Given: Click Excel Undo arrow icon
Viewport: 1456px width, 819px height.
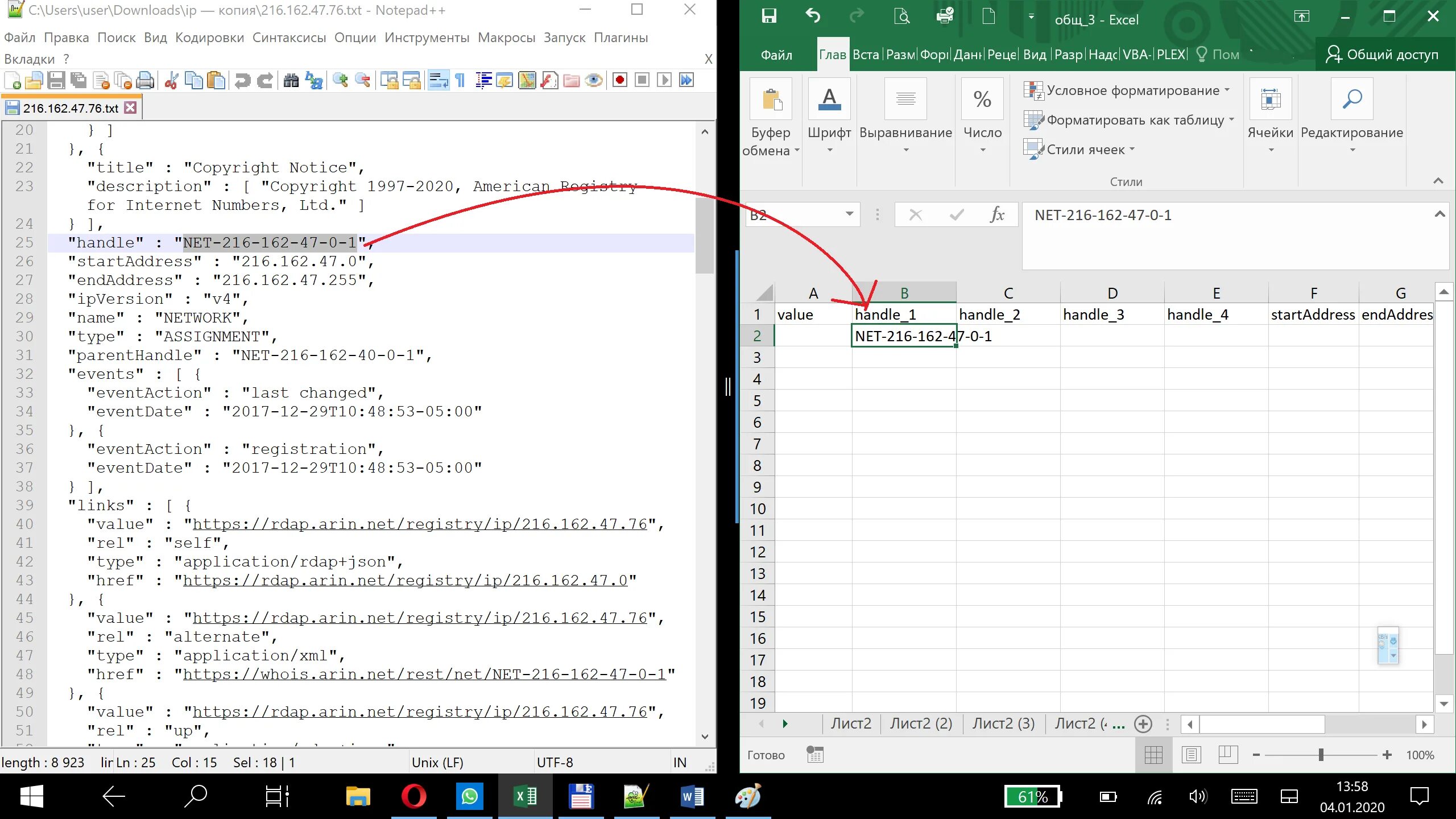Looking at the screenshot, I should (813, 16).
